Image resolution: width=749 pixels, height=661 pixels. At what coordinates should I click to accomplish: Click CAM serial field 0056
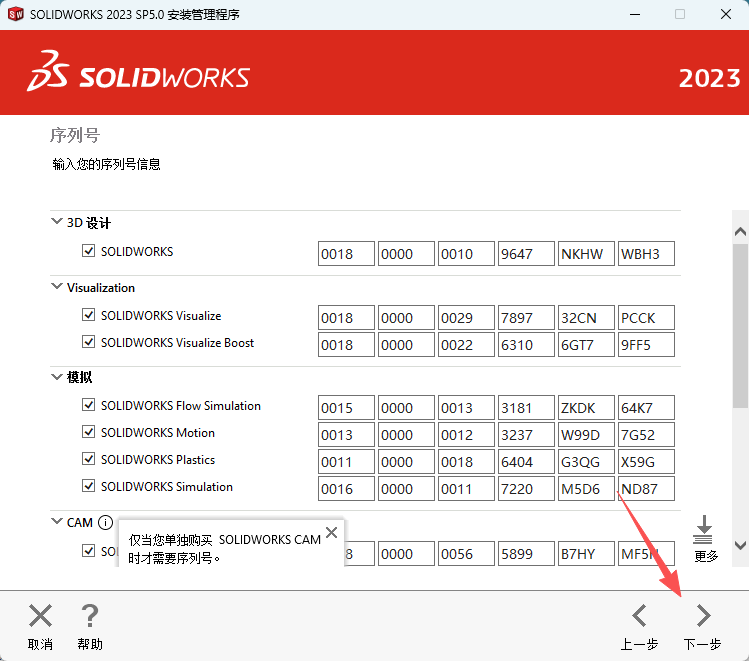(x=466, y=554)
